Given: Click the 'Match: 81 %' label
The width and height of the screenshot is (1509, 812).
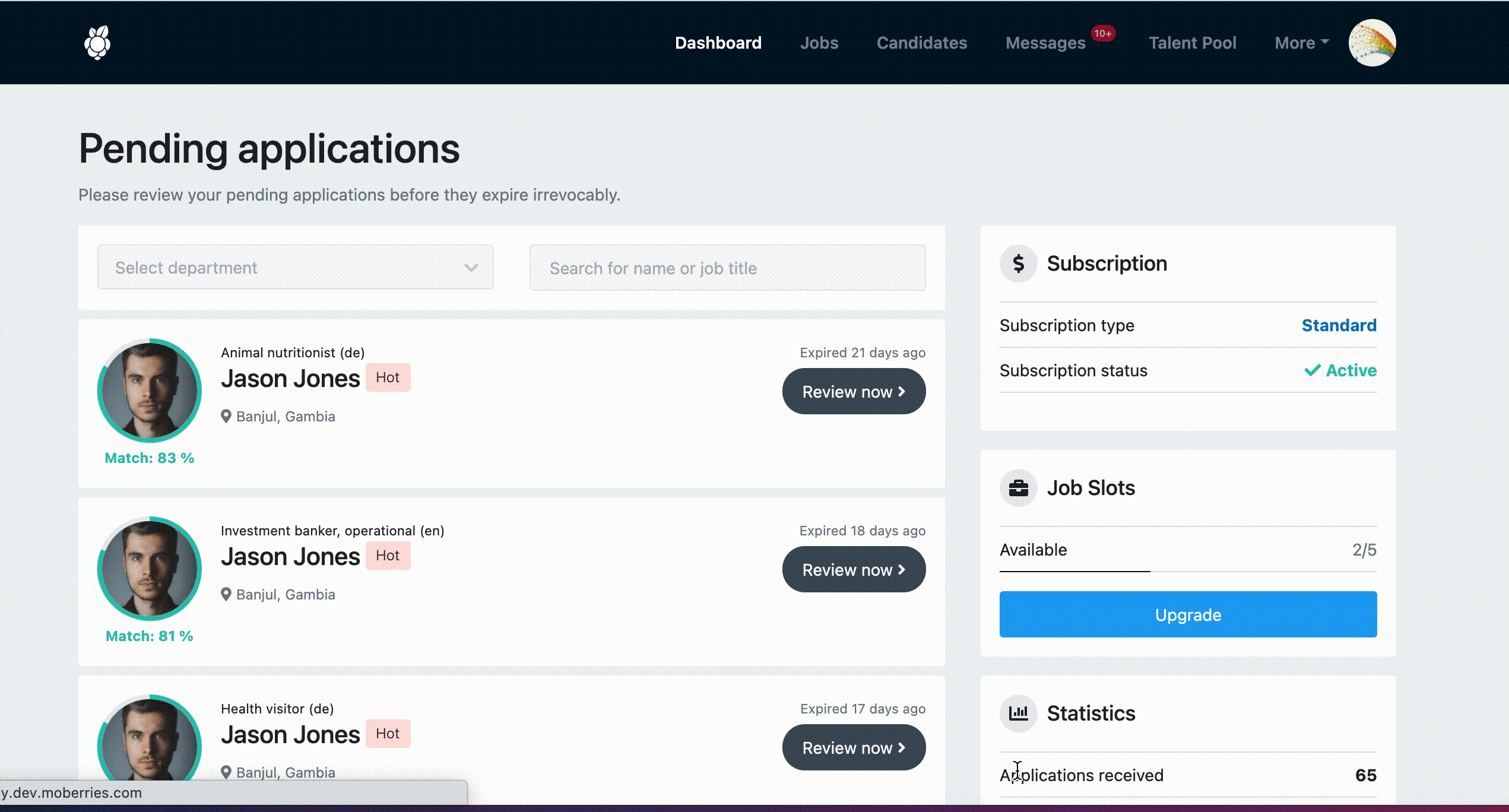Looking at the screenshot, I should 150,636.
